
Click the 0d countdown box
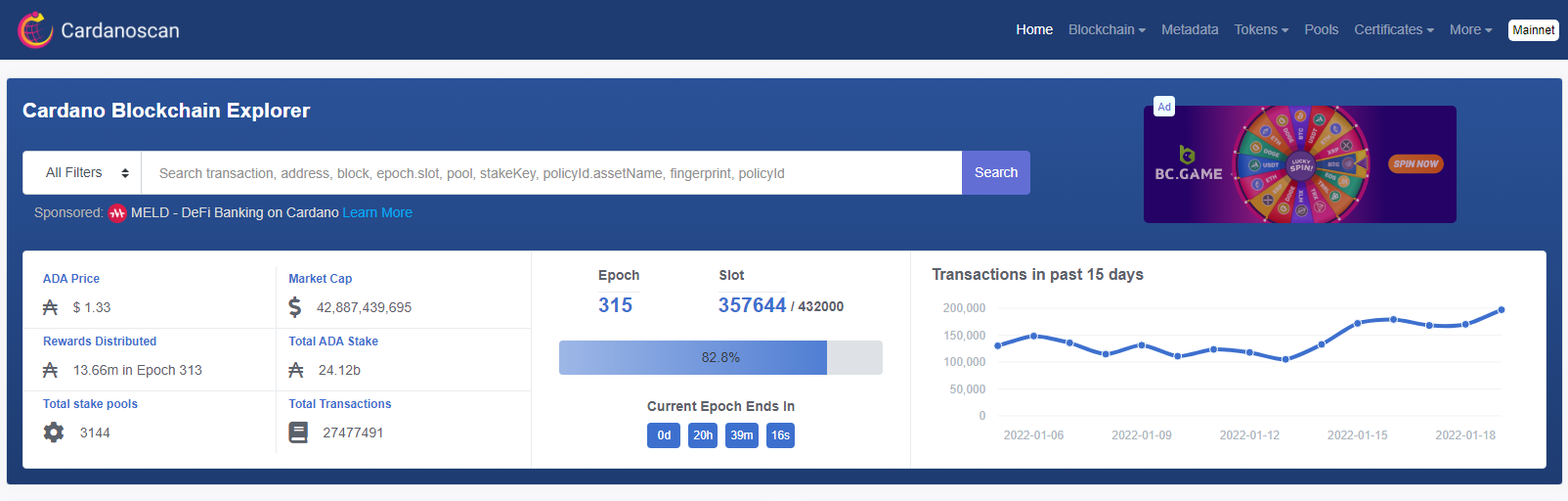tap(664, 435)
